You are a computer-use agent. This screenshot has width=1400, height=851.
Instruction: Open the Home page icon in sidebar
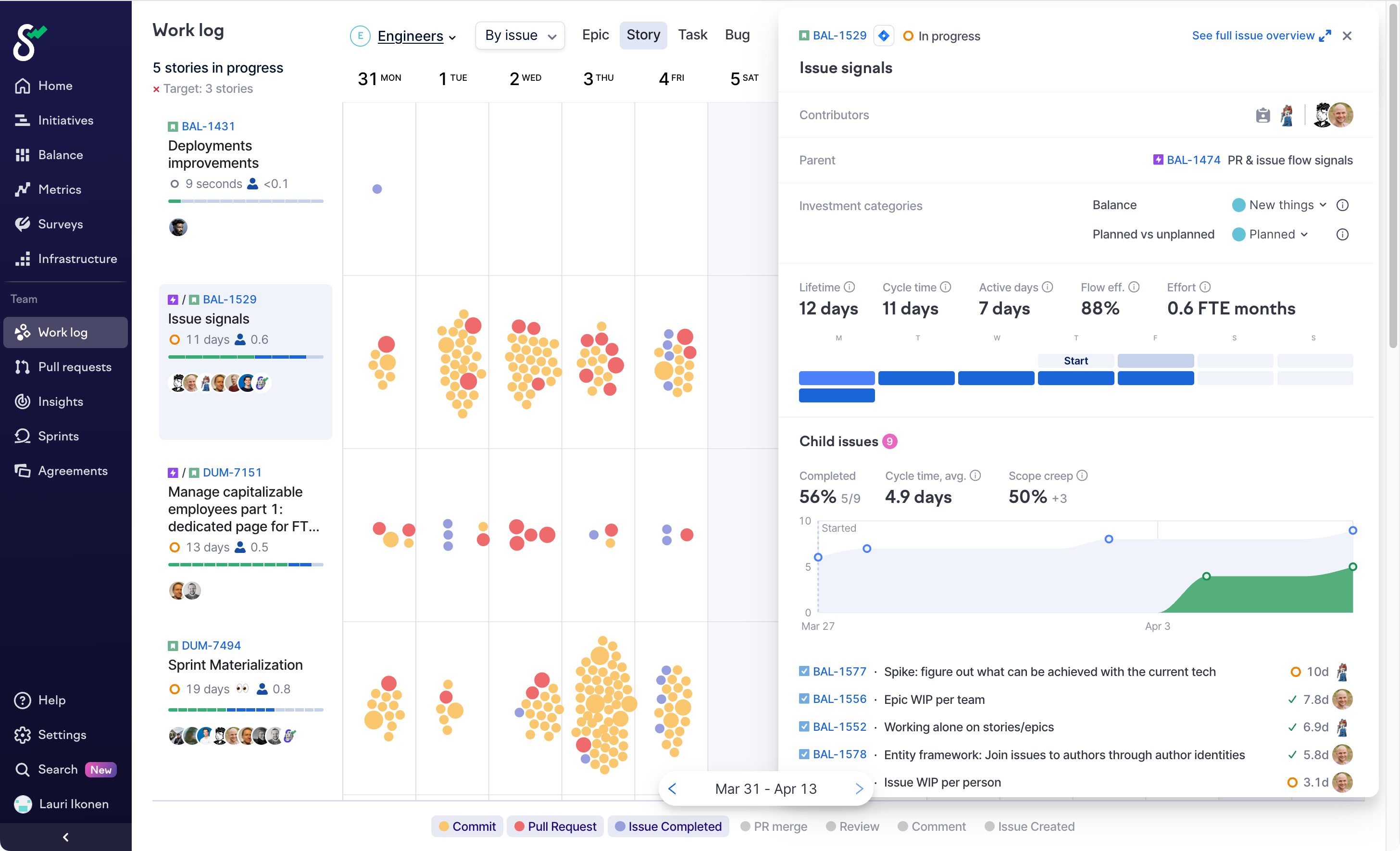click(x=22, y=86)
